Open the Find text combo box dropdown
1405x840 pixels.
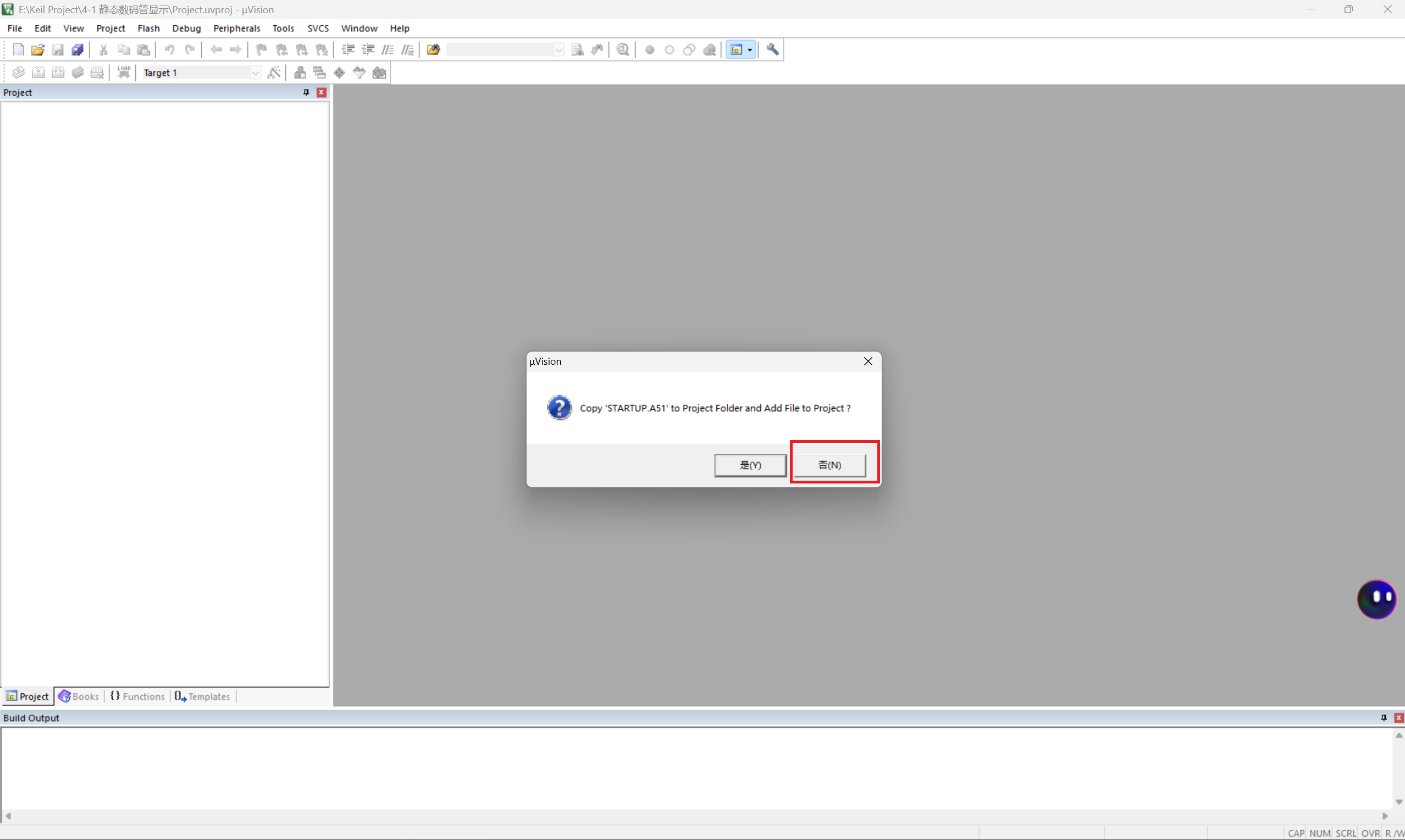click(558, 50)
